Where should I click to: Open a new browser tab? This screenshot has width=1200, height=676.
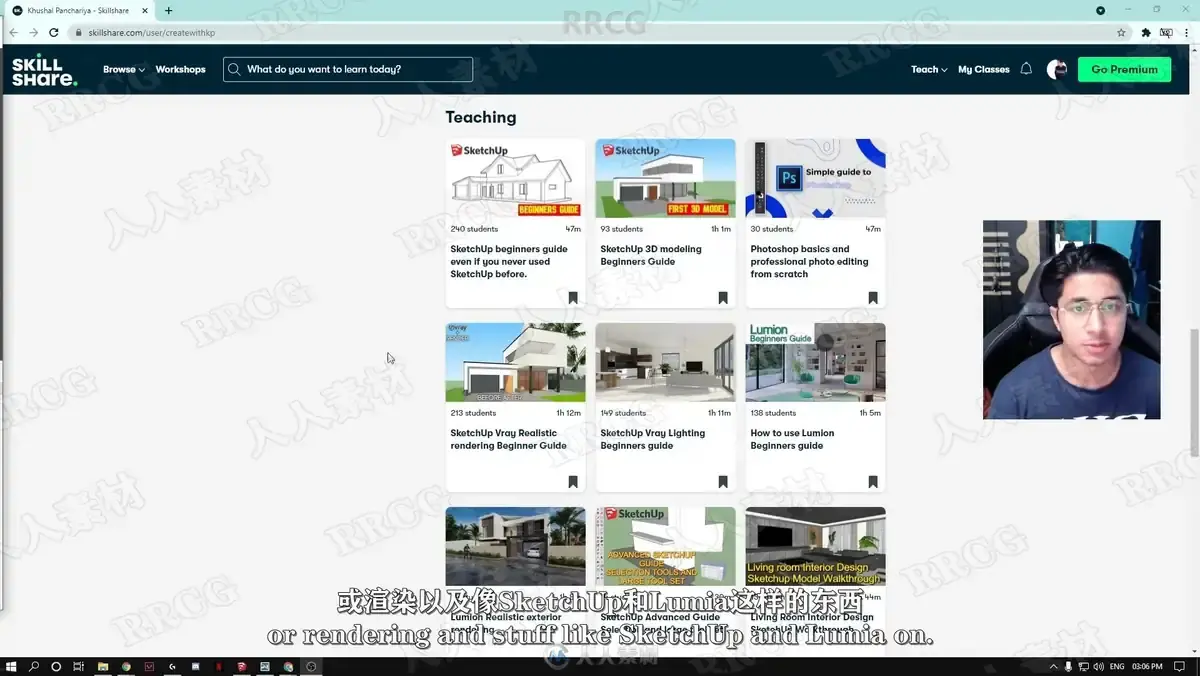click(168, 10)
